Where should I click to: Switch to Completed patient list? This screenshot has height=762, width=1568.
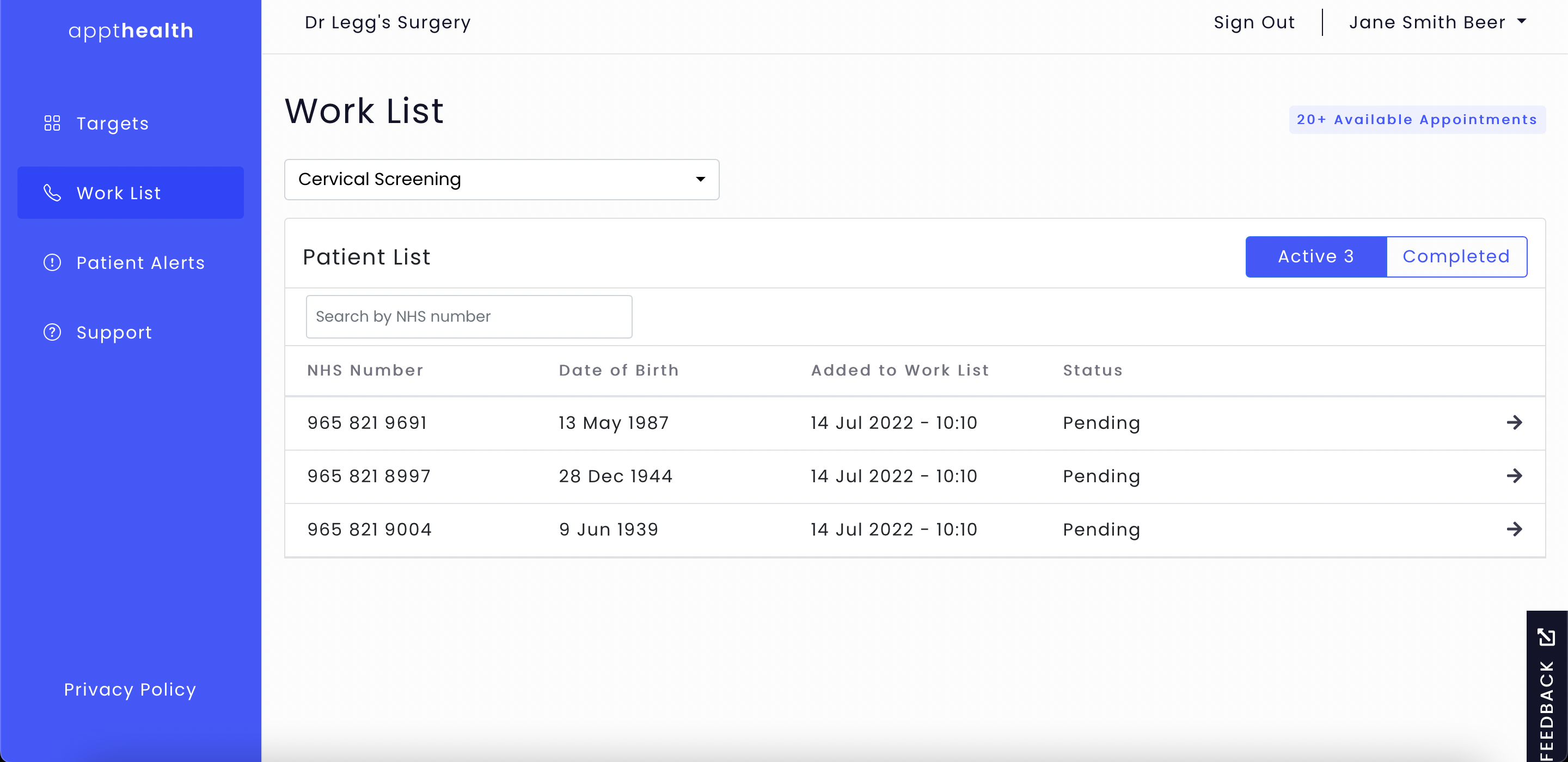tap(1456, 256)
